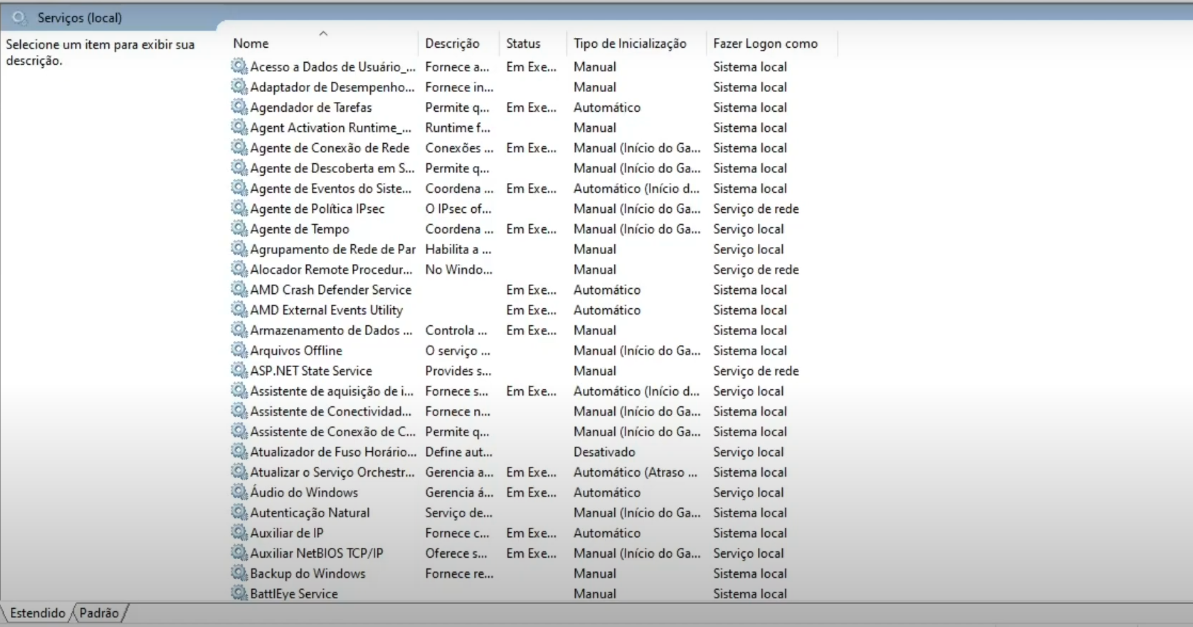Click gear icon of Auxiliar NetBIOS TCP/IP
Viewport: 1193px width, 627px height.
[239, 553]
